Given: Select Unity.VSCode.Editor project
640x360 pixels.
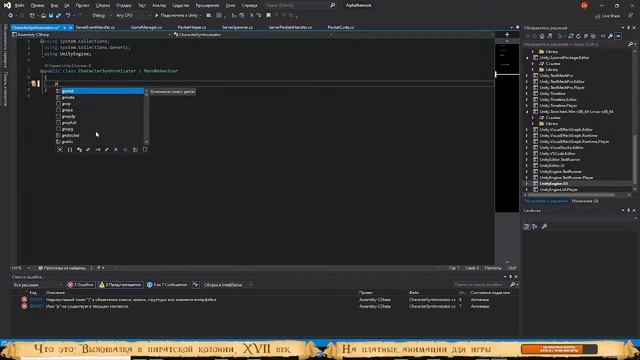Looking at the screenshot, I should tap(557, 153).
